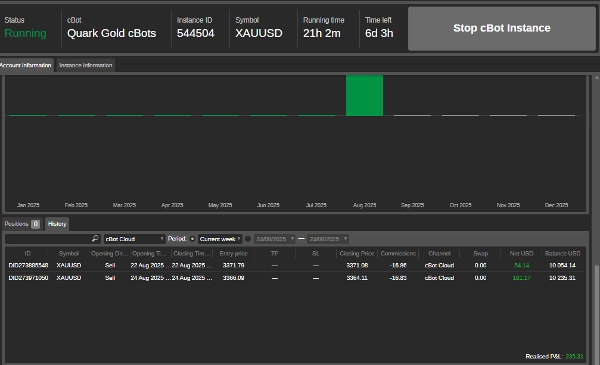Click the Swap column header

(x=480, y=253)
